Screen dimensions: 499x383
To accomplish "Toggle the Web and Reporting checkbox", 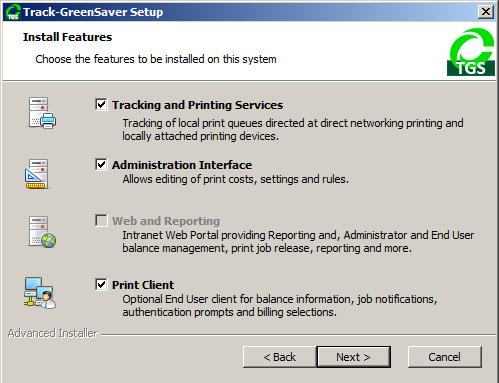I will pos(101,220).
